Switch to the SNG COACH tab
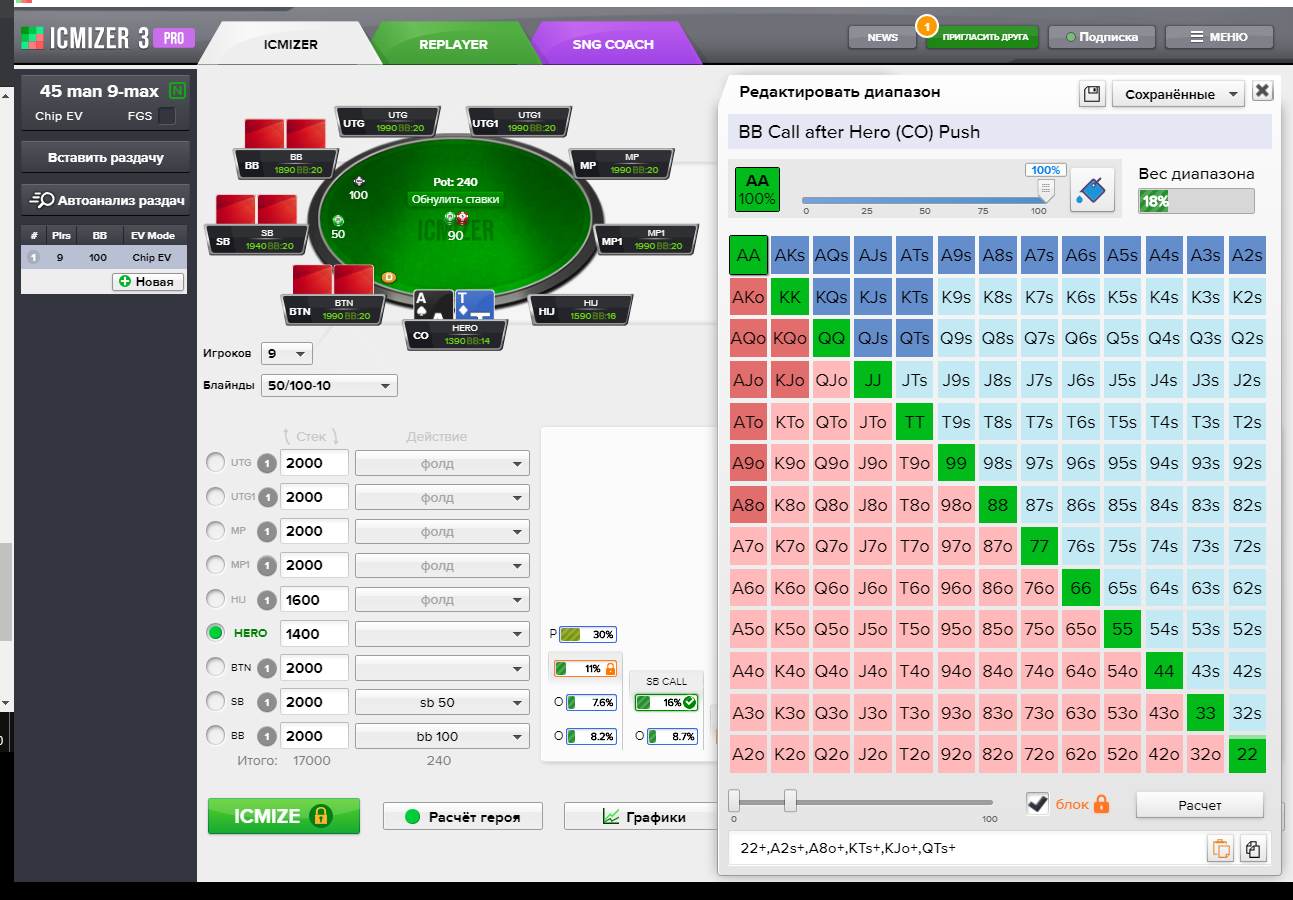 coord(613,45)
